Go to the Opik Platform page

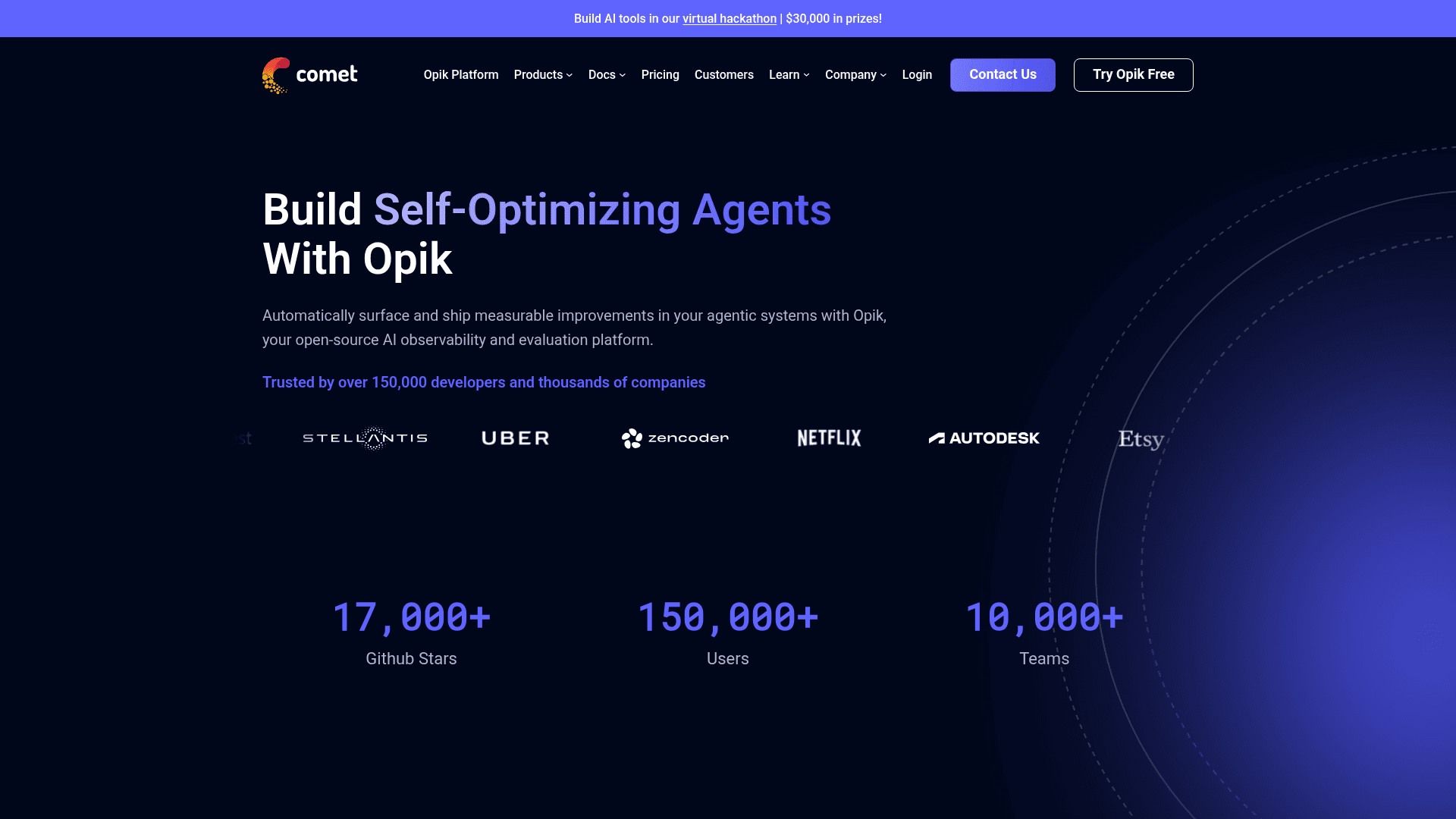coord(460,74)
